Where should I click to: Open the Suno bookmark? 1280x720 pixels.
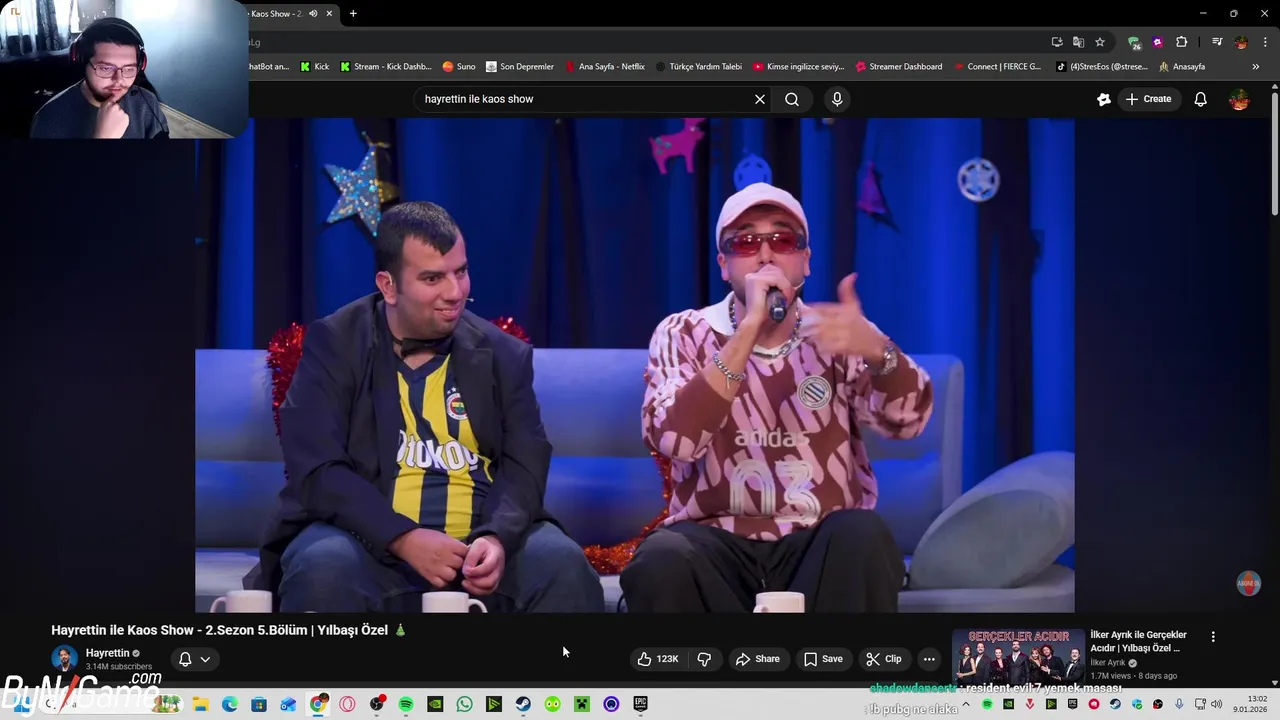(459, 67)
